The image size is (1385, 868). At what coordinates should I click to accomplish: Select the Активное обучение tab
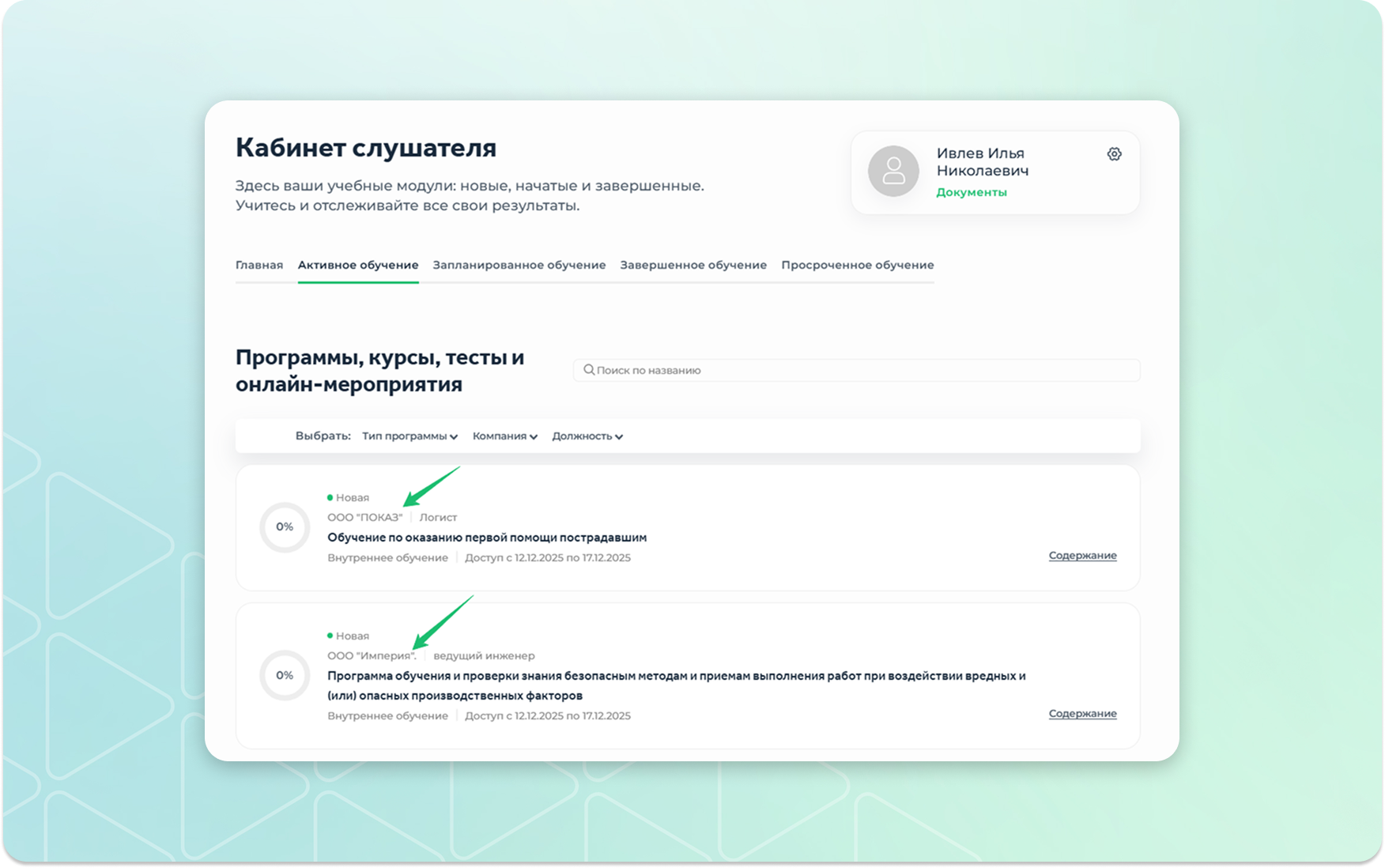pos(358,265)
